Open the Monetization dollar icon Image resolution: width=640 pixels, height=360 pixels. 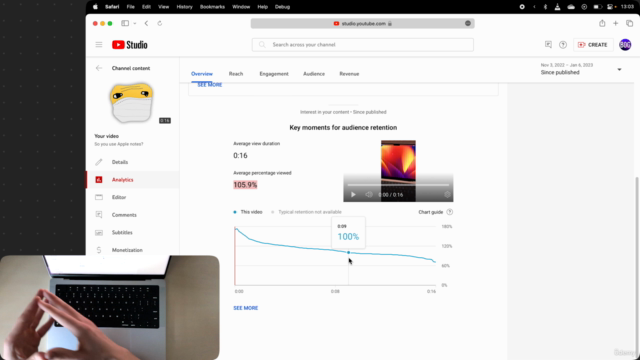(99, 250)
